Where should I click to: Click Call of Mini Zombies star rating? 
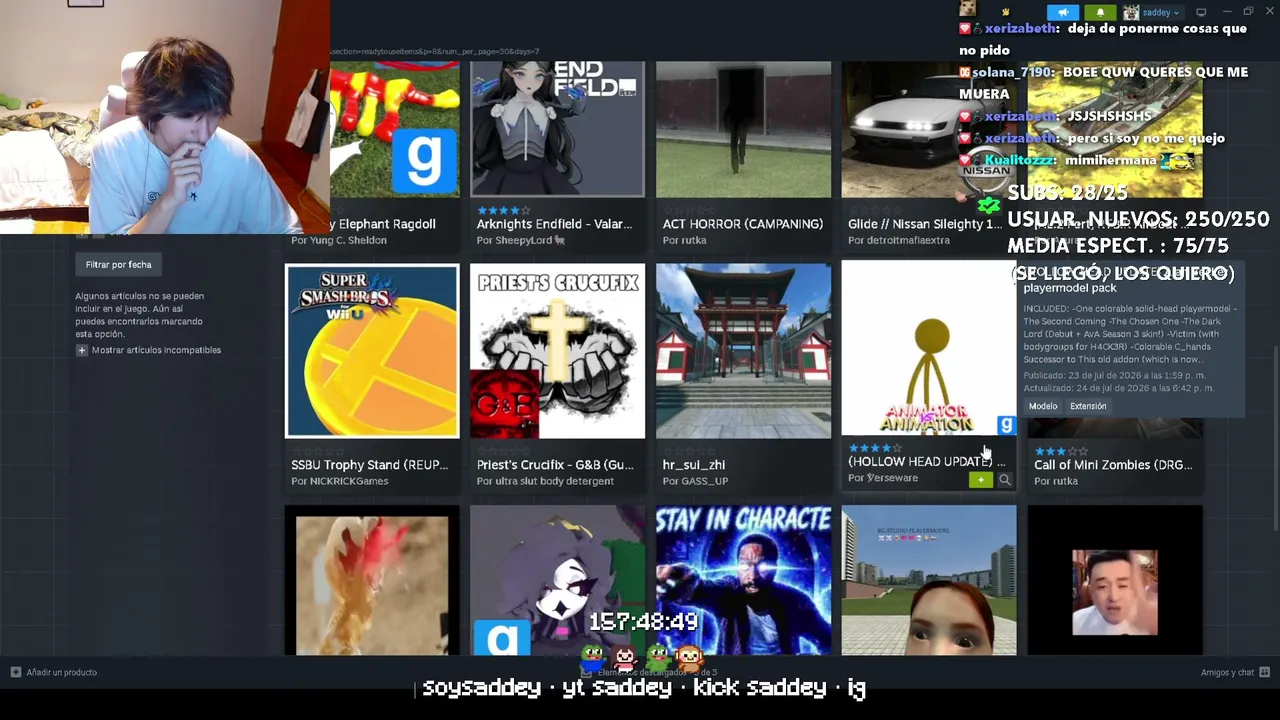click(x=1061, y=452)
